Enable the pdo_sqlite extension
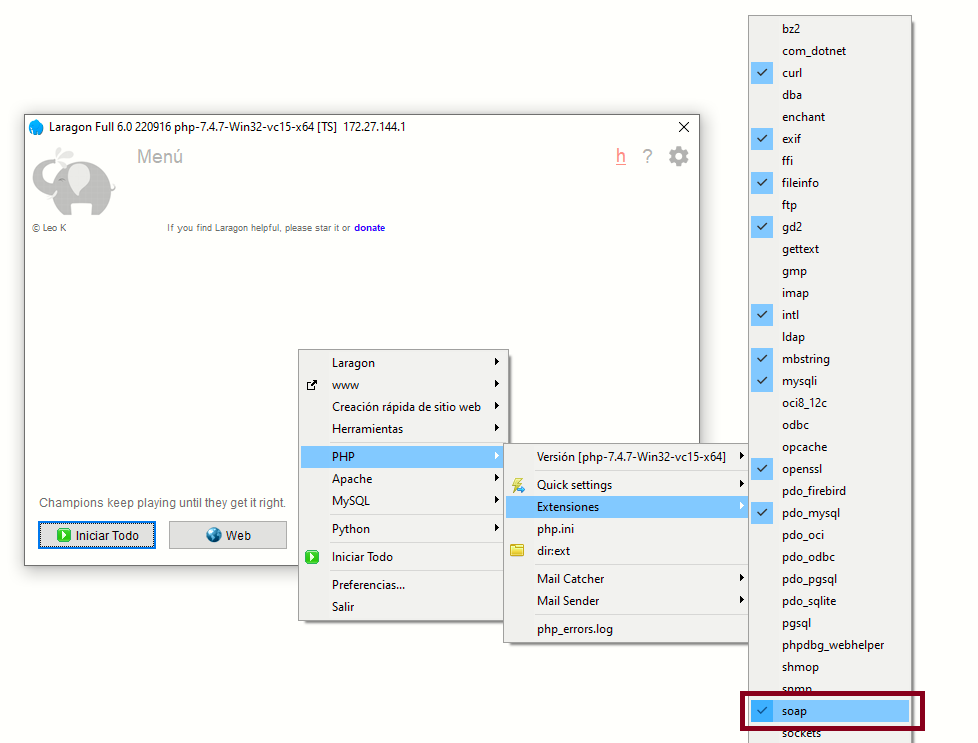Image resolution: width=978 pixels, height=743 pixels. (x=808, y=601)
